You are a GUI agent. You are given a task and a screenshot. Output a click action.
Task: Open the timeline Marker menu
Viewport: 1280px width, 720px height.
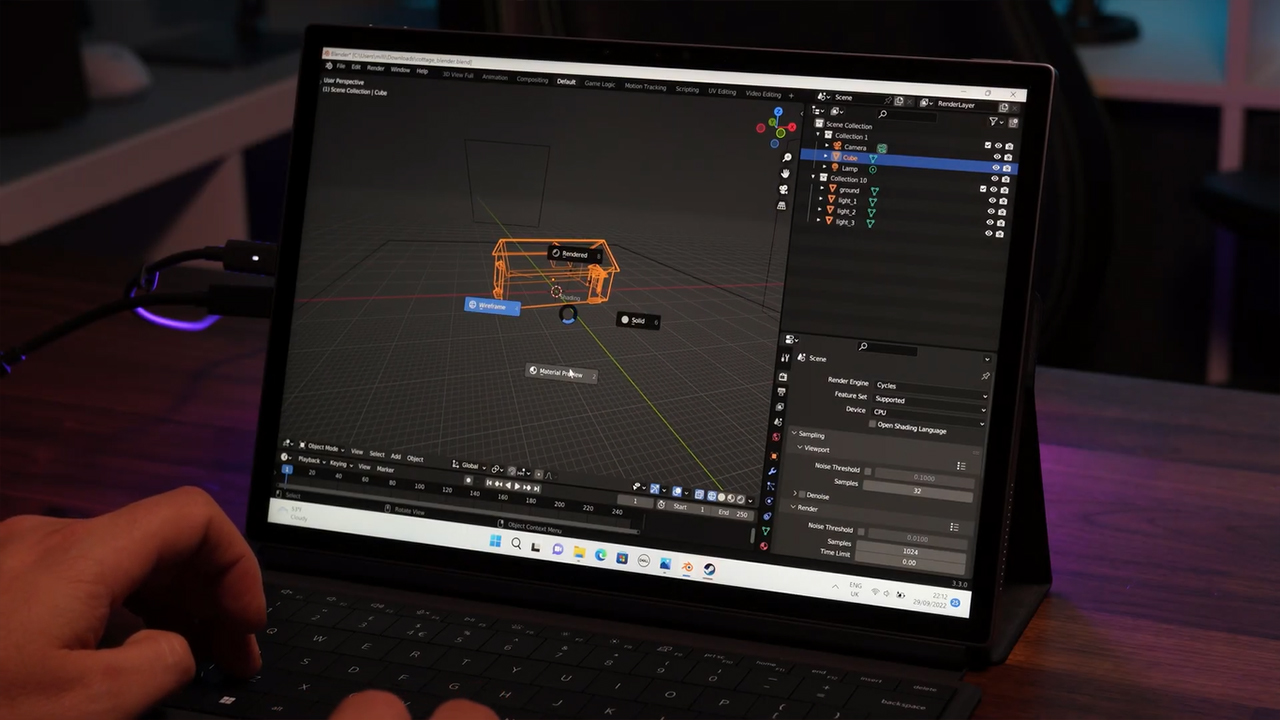(x=385, y=469)
